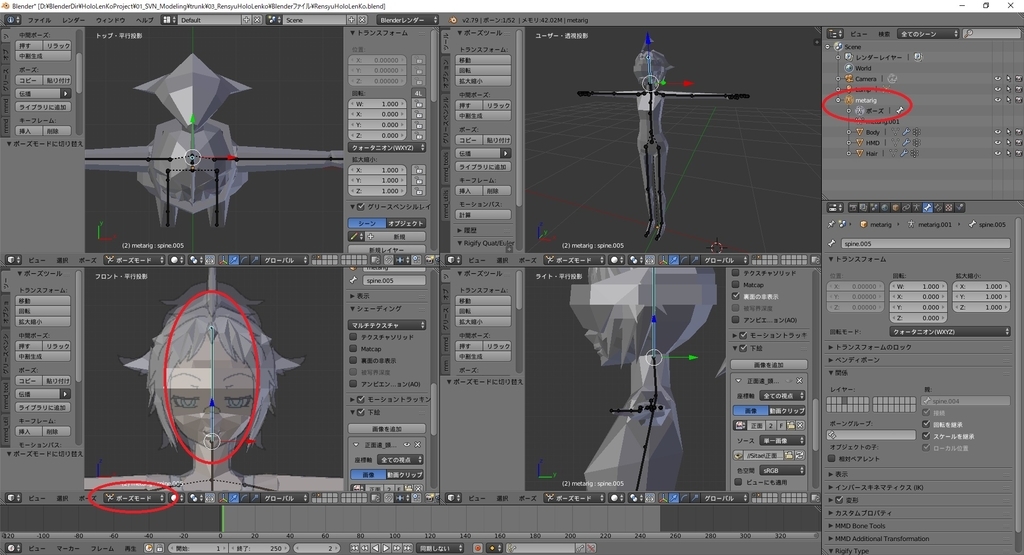
Task: Click the 開始 1 start frame field
Action: pyautogui.click(x=199, y=548)
